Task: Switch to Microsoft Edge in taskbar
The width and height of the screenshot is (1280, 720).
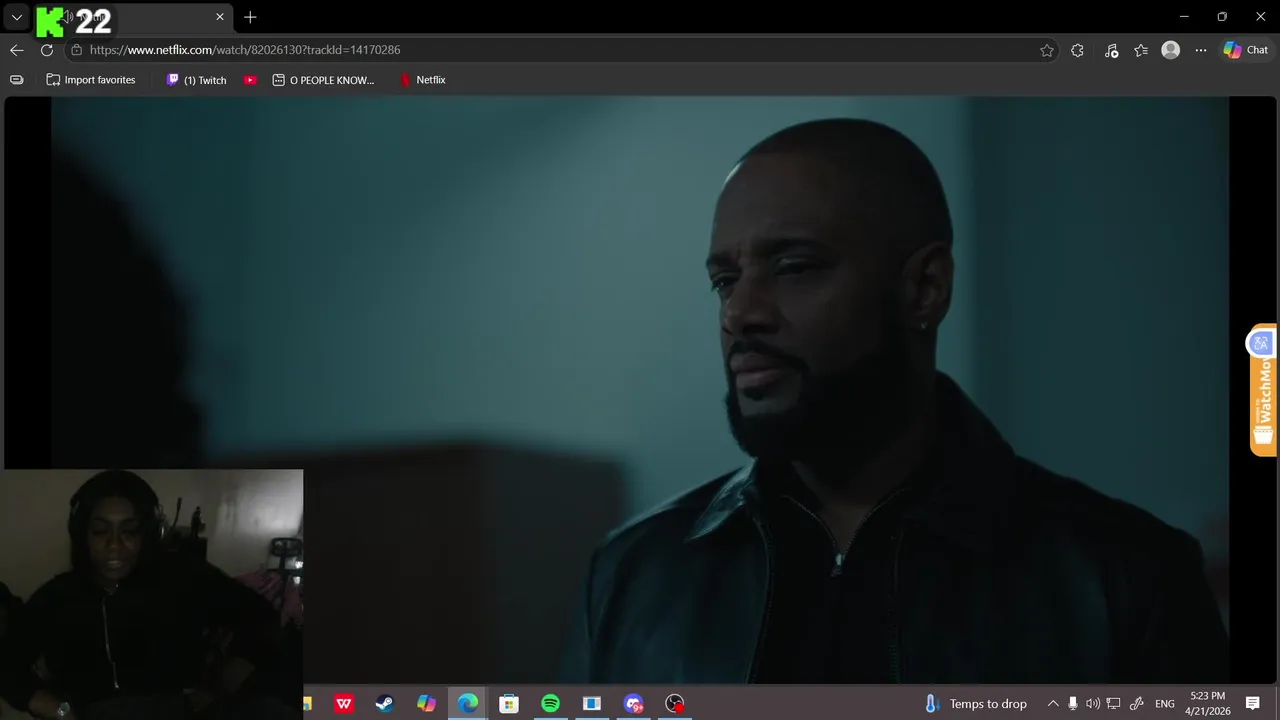Action: tap(468, 704)
